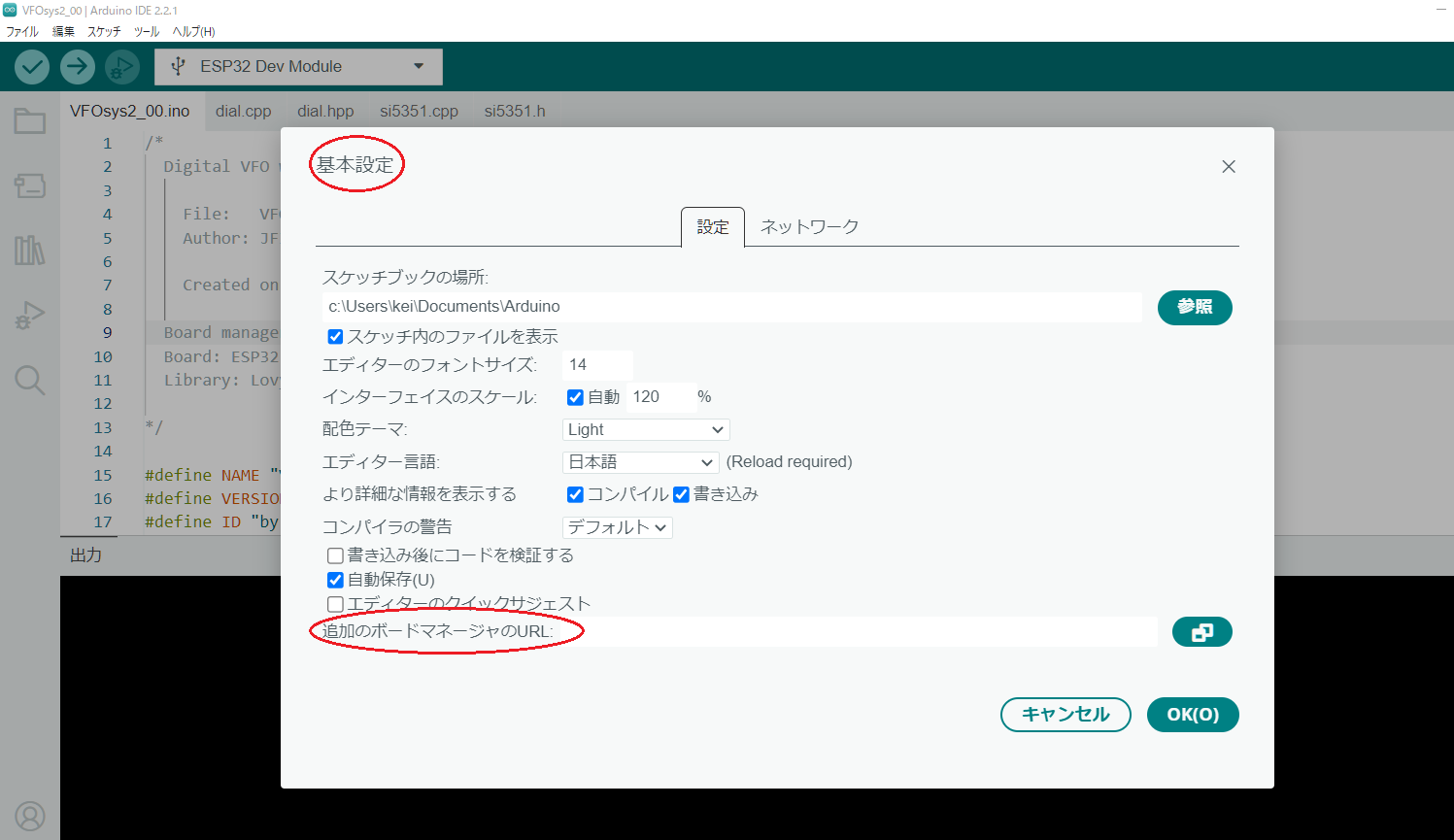Enable 書き込み後にコードを検証する checkbox
Viewport: 1454px width, 840px height.
(x=335, y=556)
